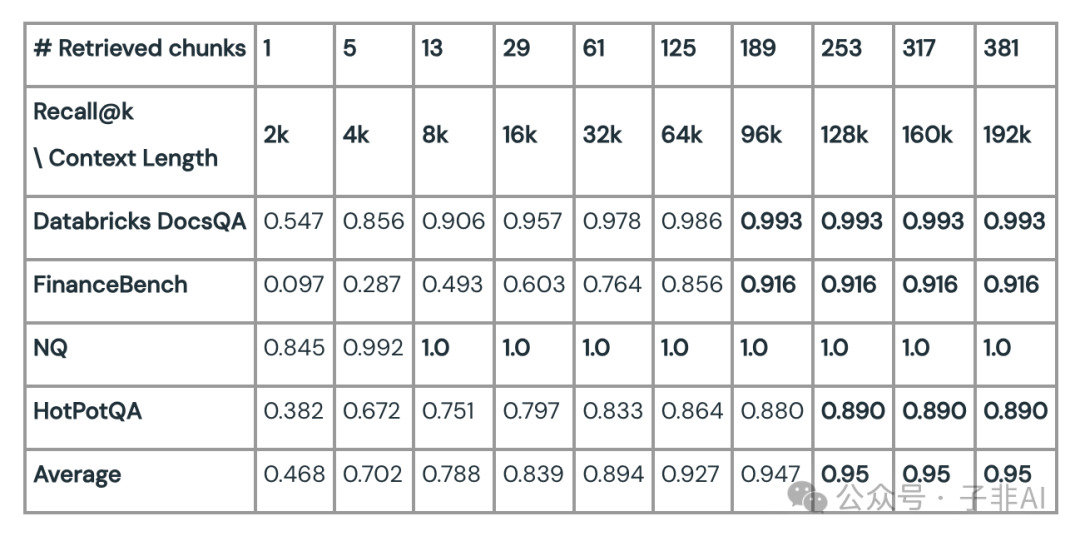Viewport: 1080px width, 541px height.
Task: Click the 0.764 FinanceBench recall value
Action: click(613, 285)
